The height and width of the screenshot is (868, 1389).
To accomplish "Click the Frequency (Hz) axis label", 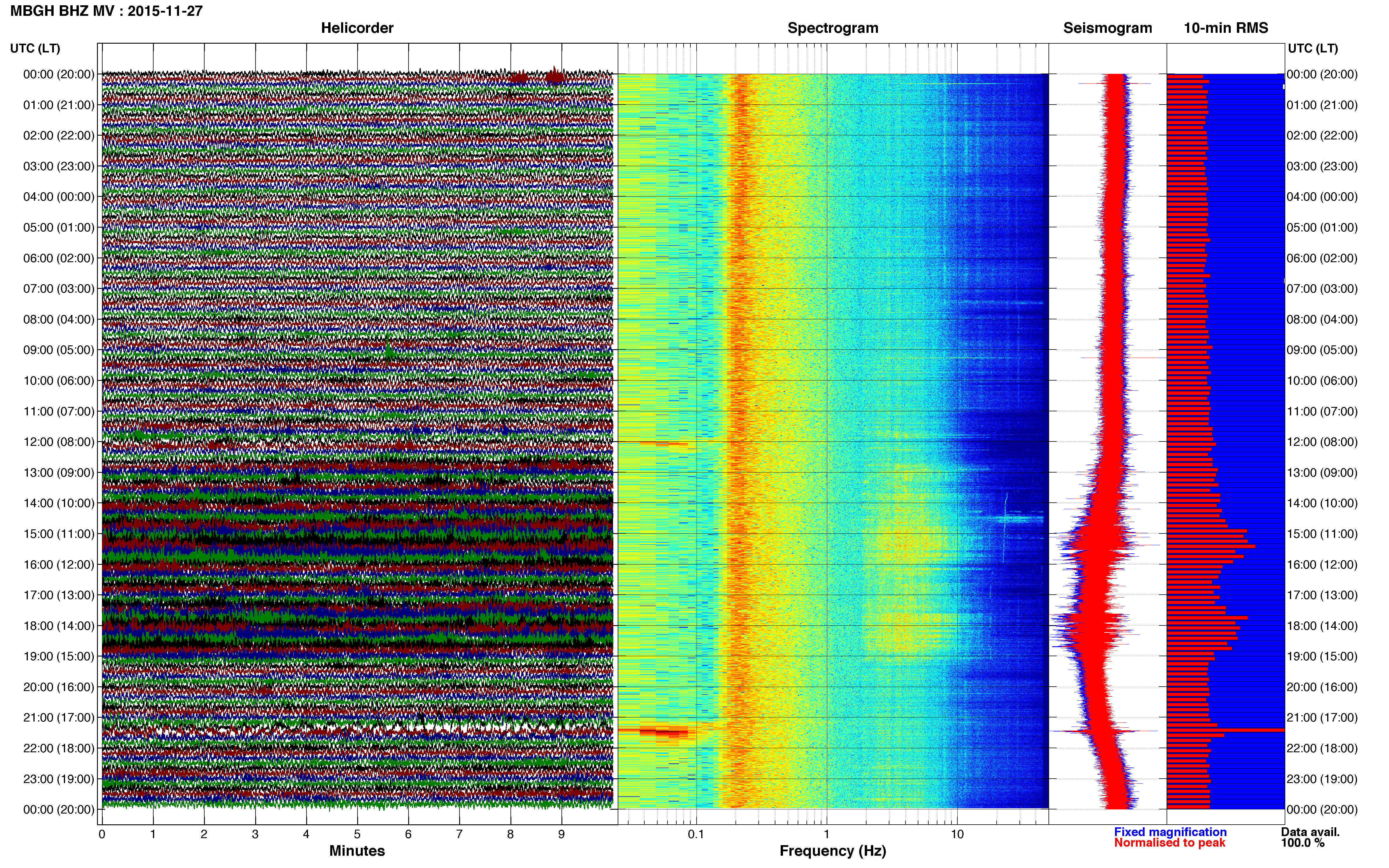I will pos(833,851).
